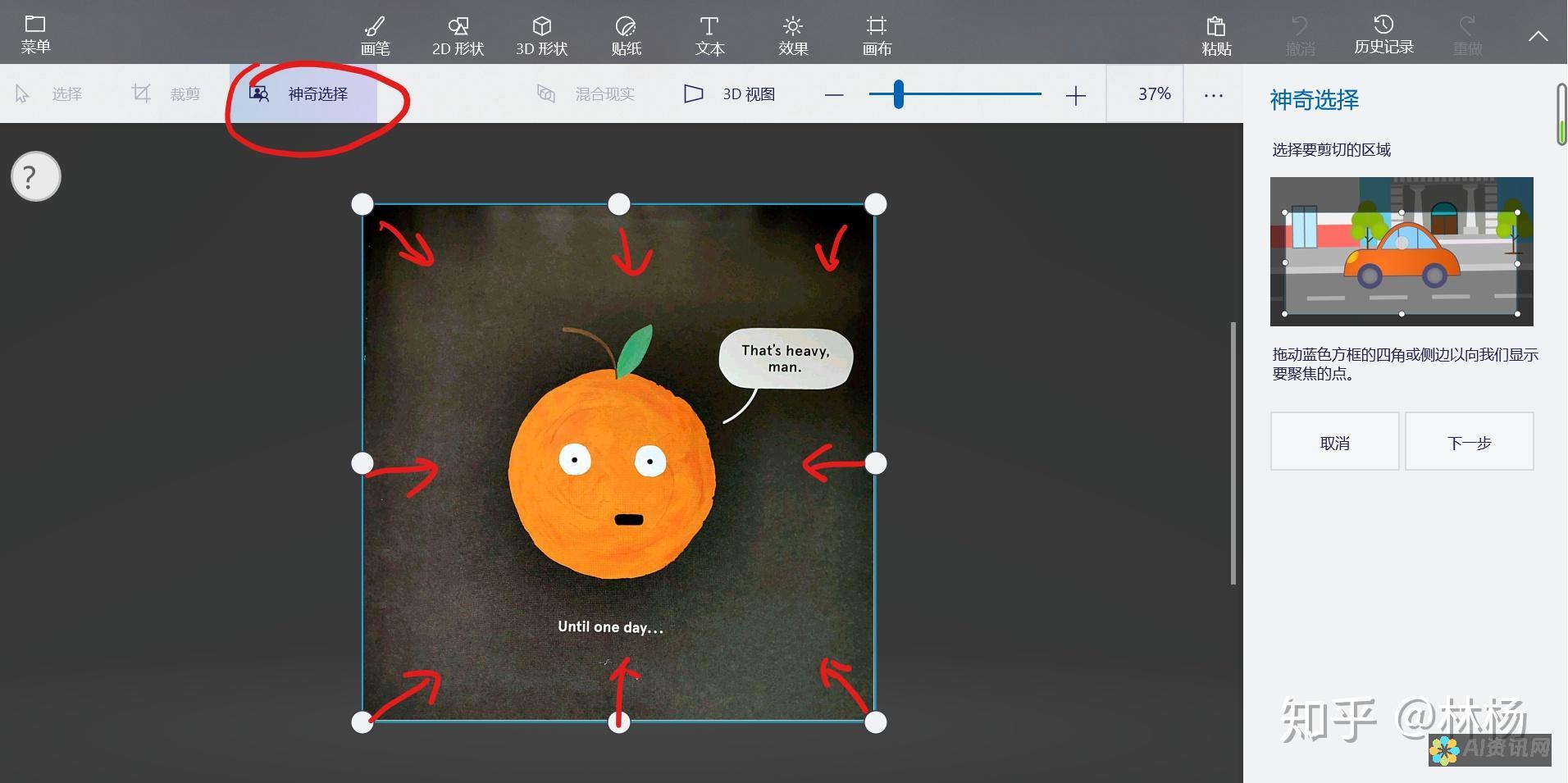Image resolution: width=1568 pixels, height=783 pixels.
Task: Click the canvas vertical scrollbar
Action: 1233,453
